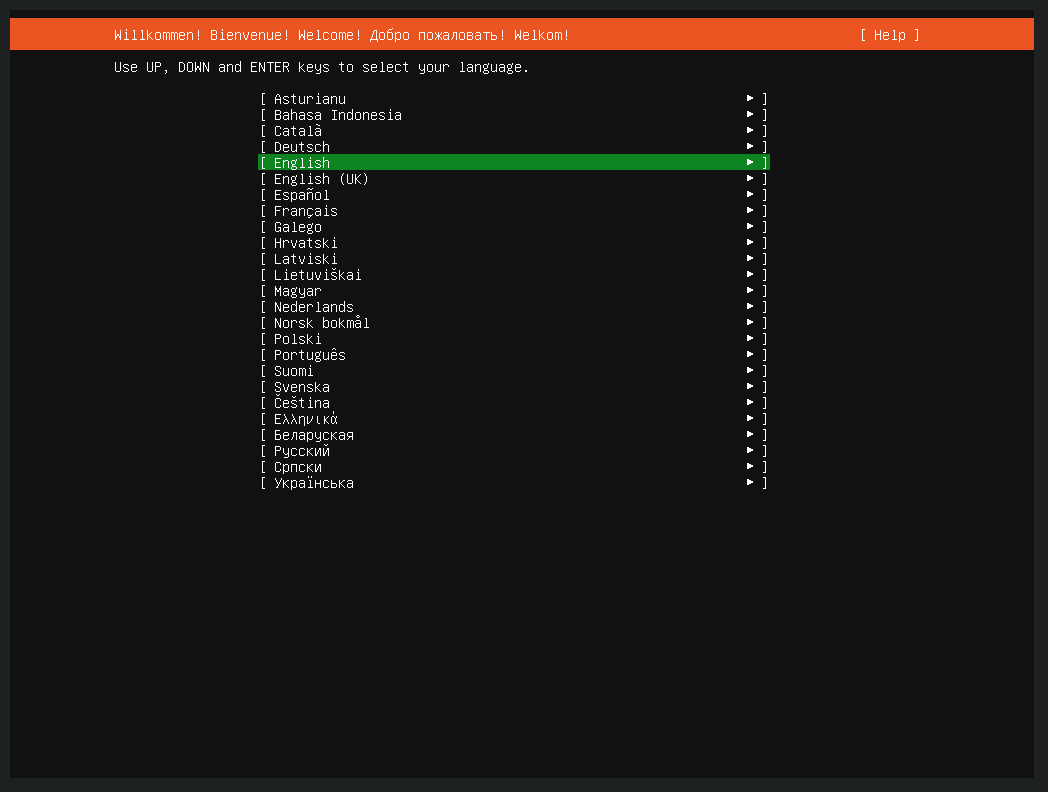Viewport: 1048px width, 792px height.
Task: Open the Help menu
Action: coord(891,34)
